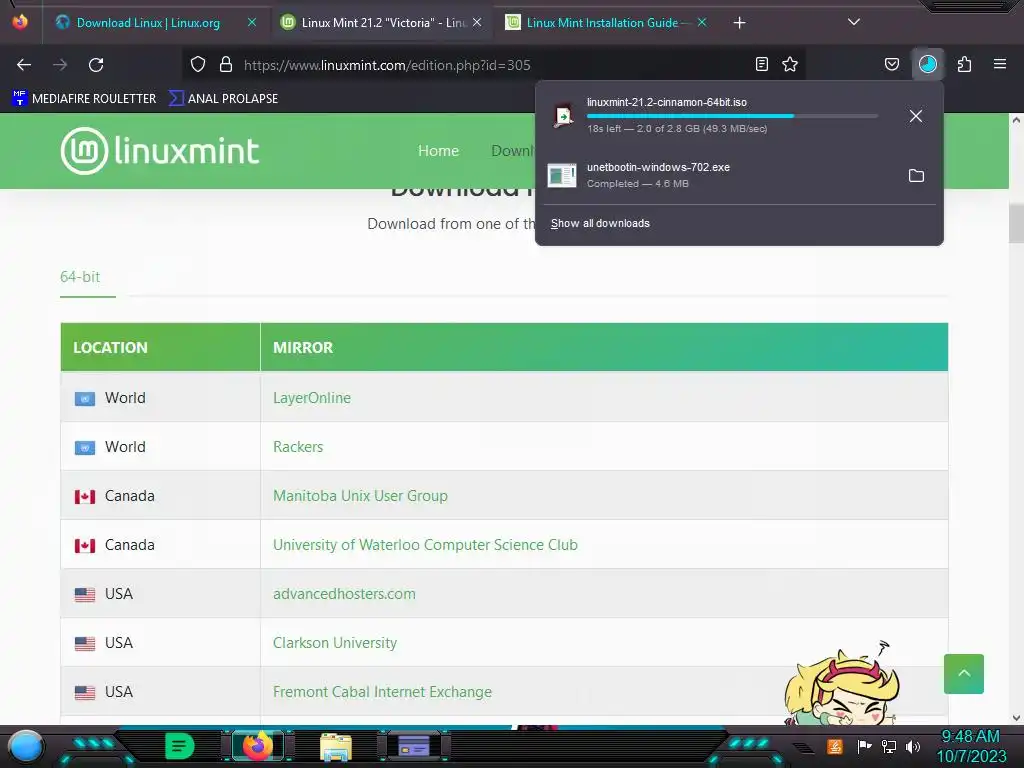The image size is (1024, 768).
Task: Show unetbootin file in folder
Action: 916,176
